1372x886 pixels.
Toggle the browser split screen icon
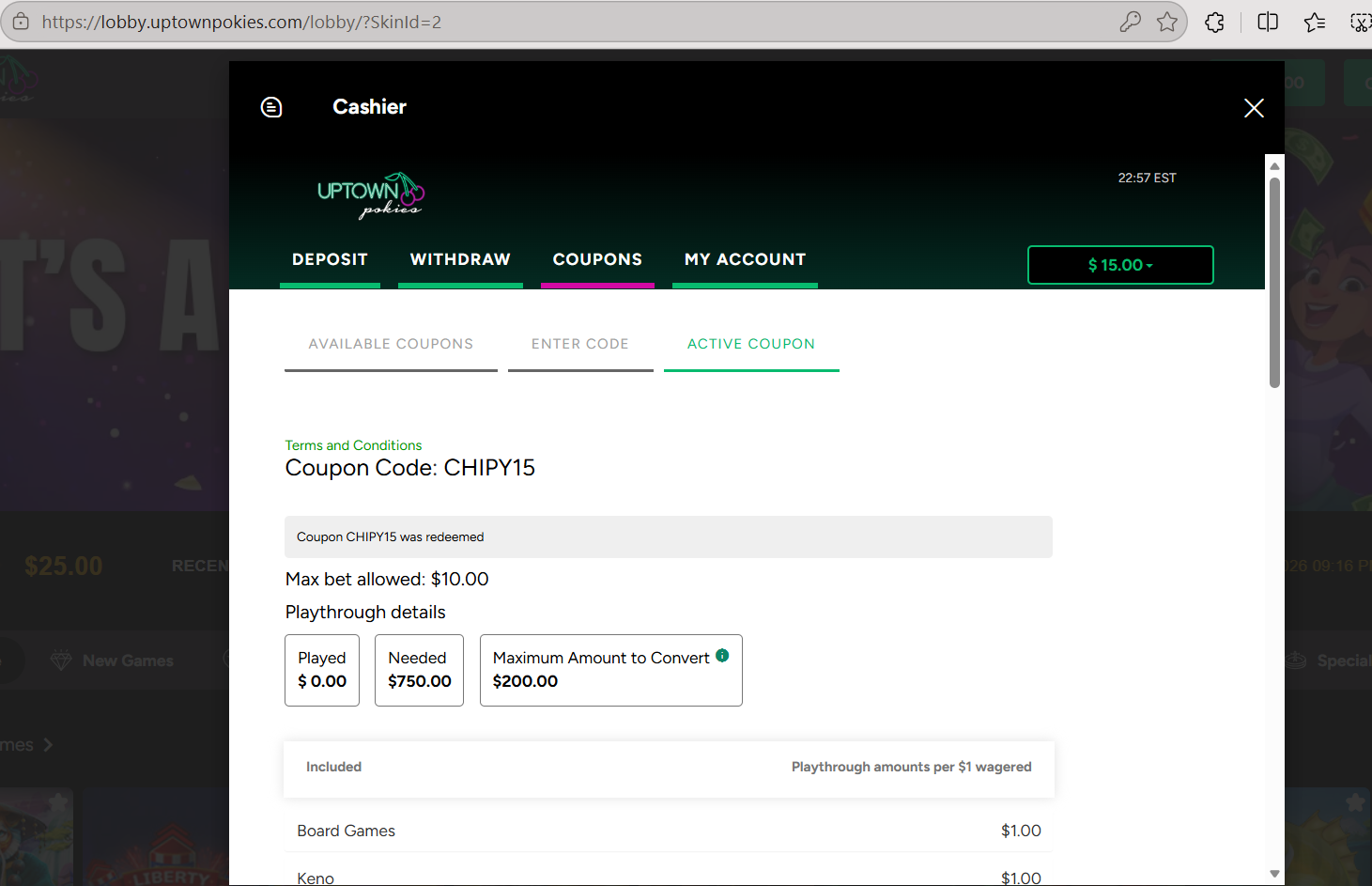pos(1268,22)
